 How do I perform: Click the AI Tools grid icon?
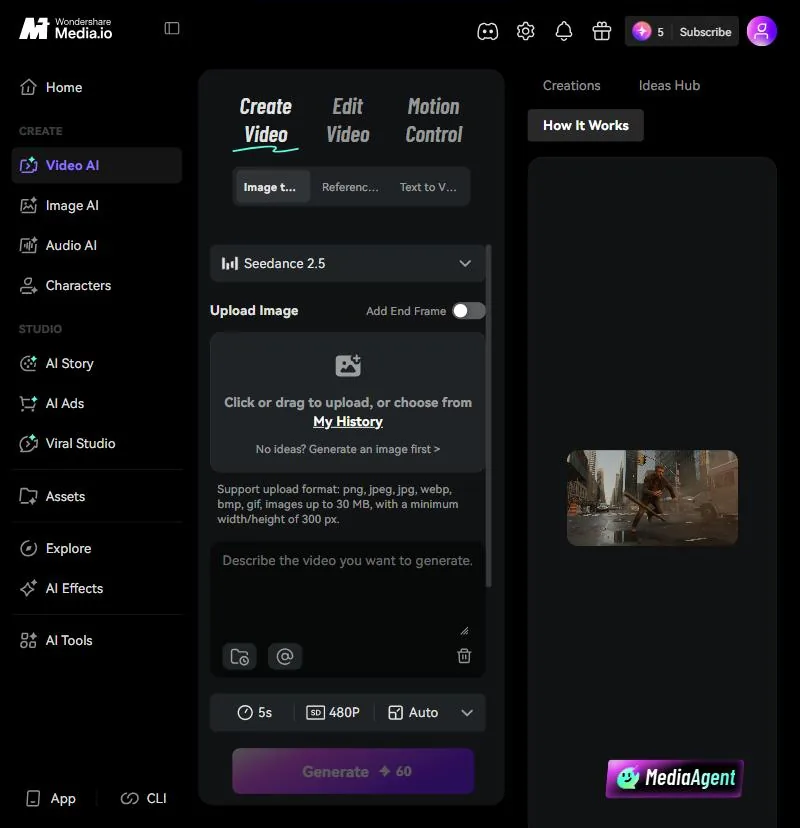click(29, 641)
